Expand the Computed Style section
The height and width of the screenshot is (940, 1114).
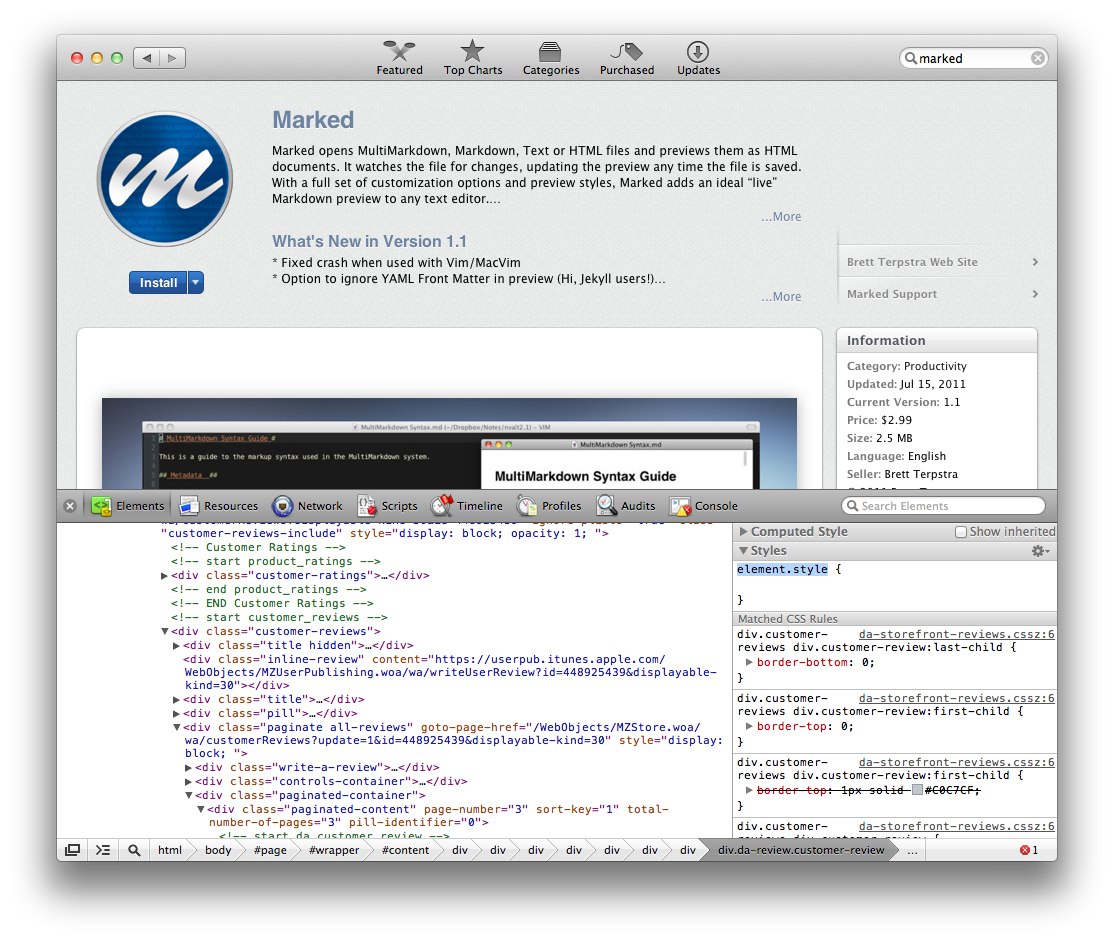point(744,532)
